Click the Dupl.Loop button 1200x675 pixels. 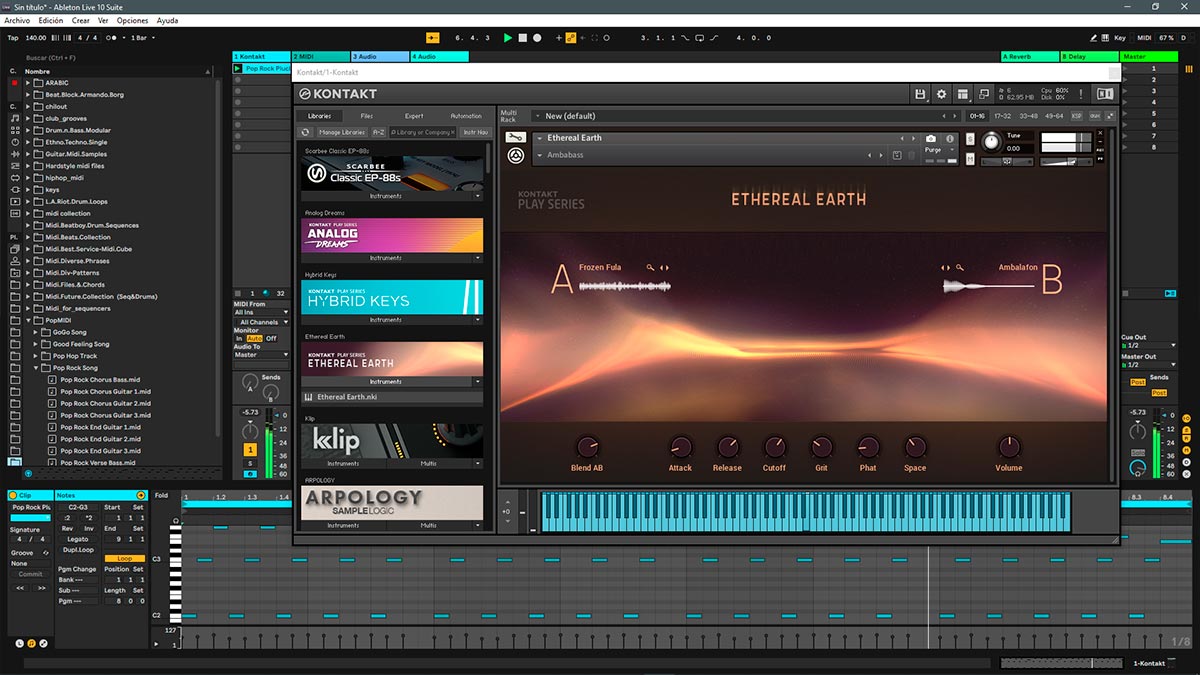(78, 549)
